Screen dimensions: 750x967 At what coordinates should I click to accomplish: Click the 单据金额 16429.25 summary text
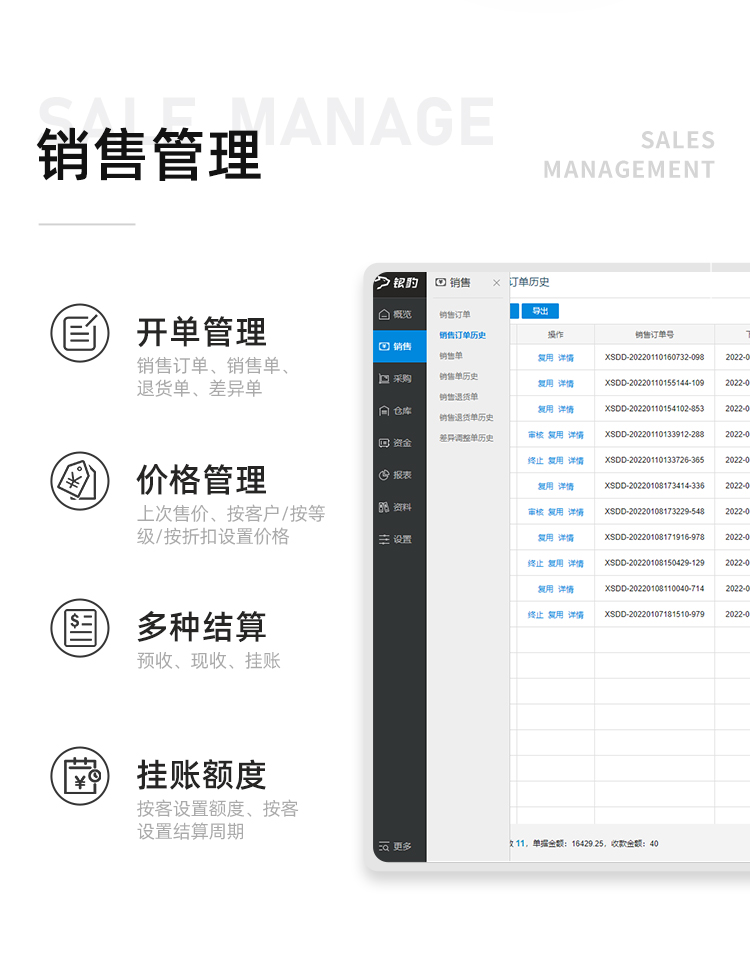pyautogui.click(x=569, y=844)
